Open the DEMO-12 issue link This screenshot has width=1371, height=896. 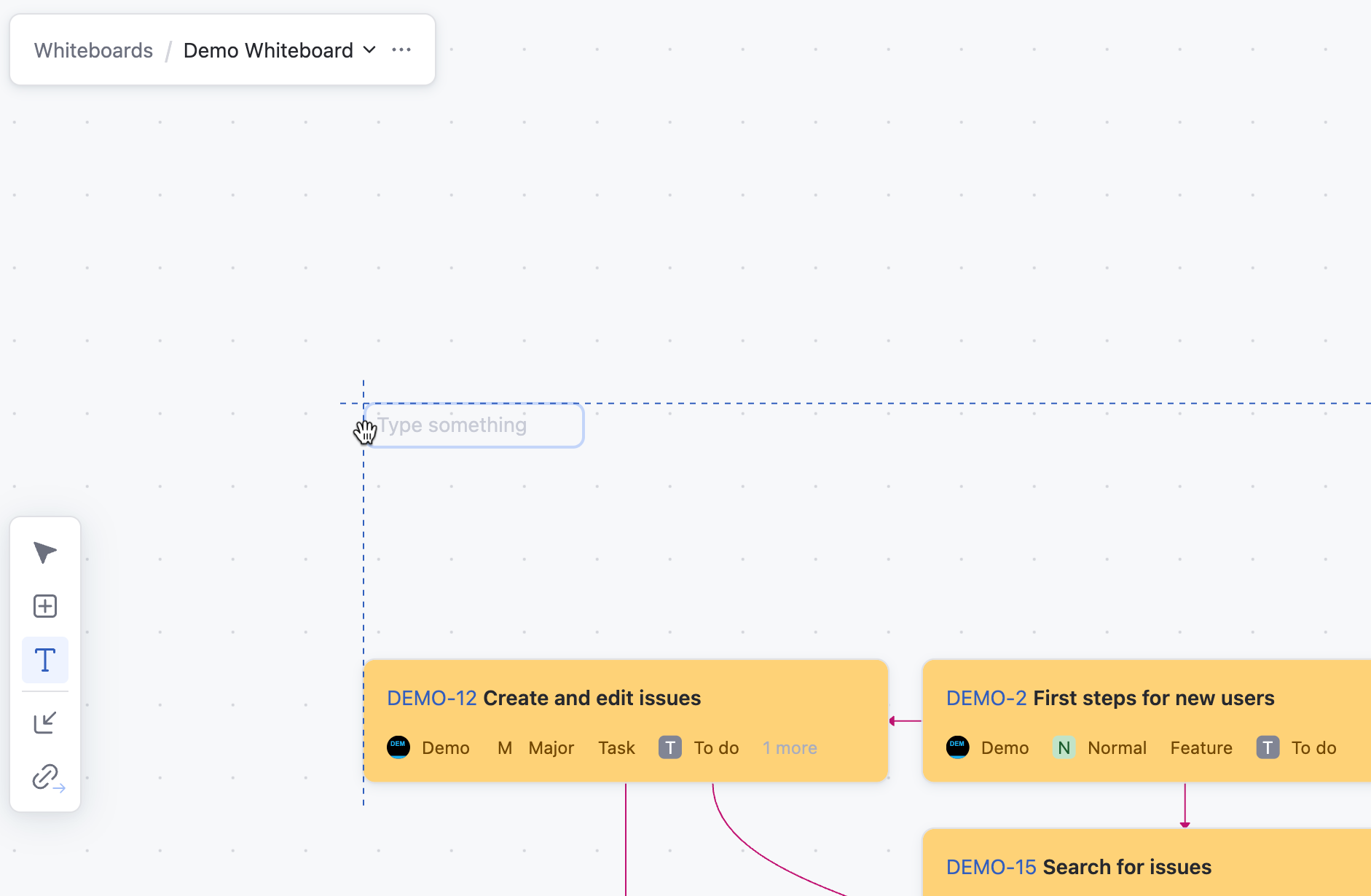[x=431, y=698]
